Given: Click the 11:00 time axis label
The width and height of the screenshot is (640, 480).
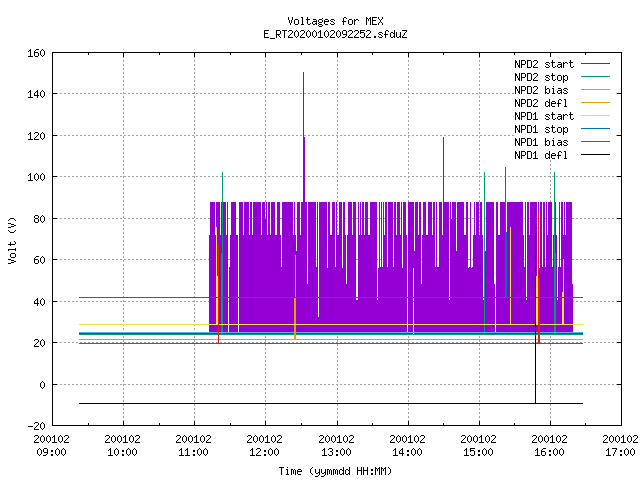Looking at the screenshot, I should (x=193, y=452).
